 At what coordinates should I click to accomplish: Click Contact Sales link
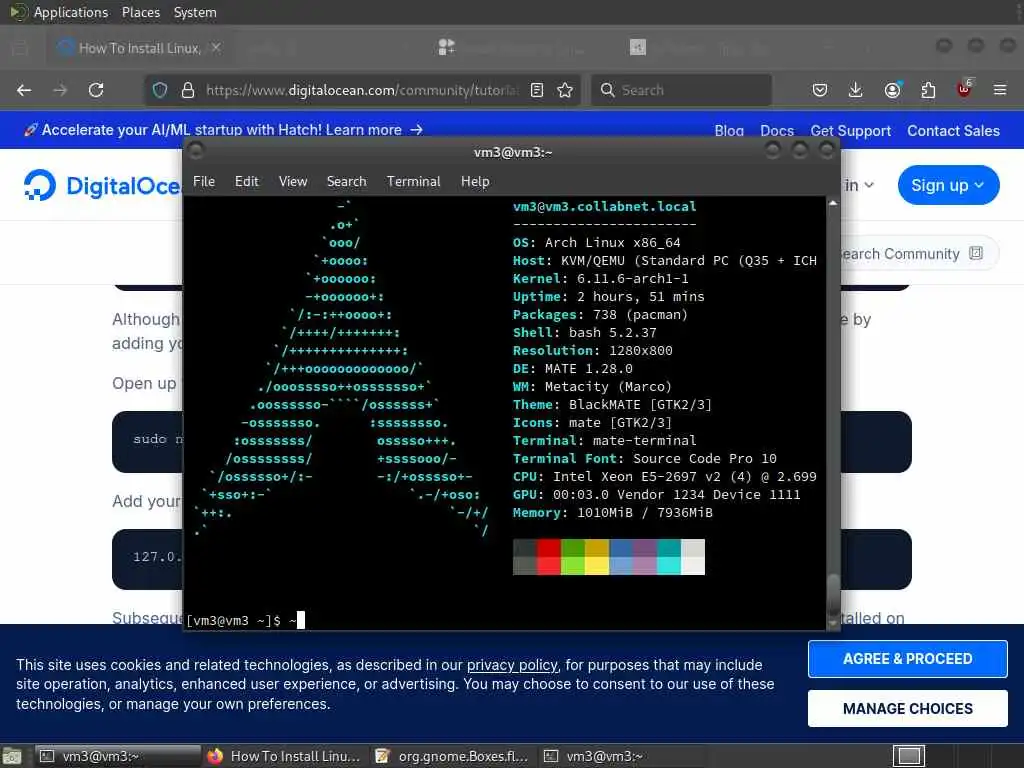953,131
